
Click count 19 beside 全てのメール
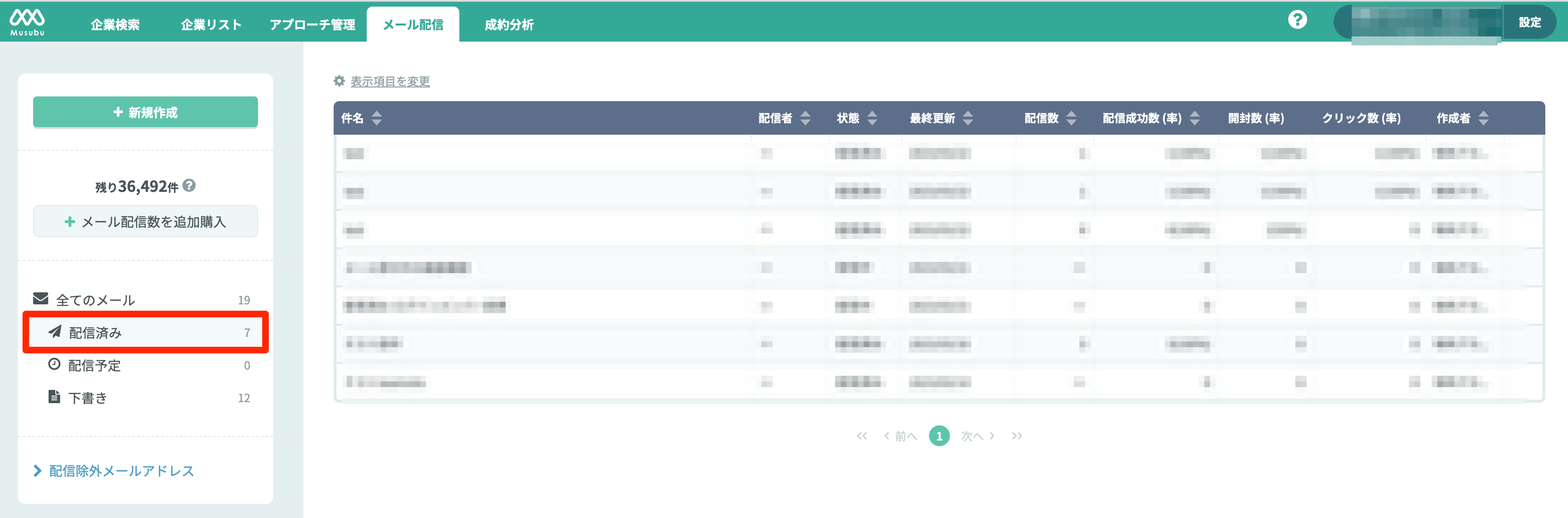(244, 300)
